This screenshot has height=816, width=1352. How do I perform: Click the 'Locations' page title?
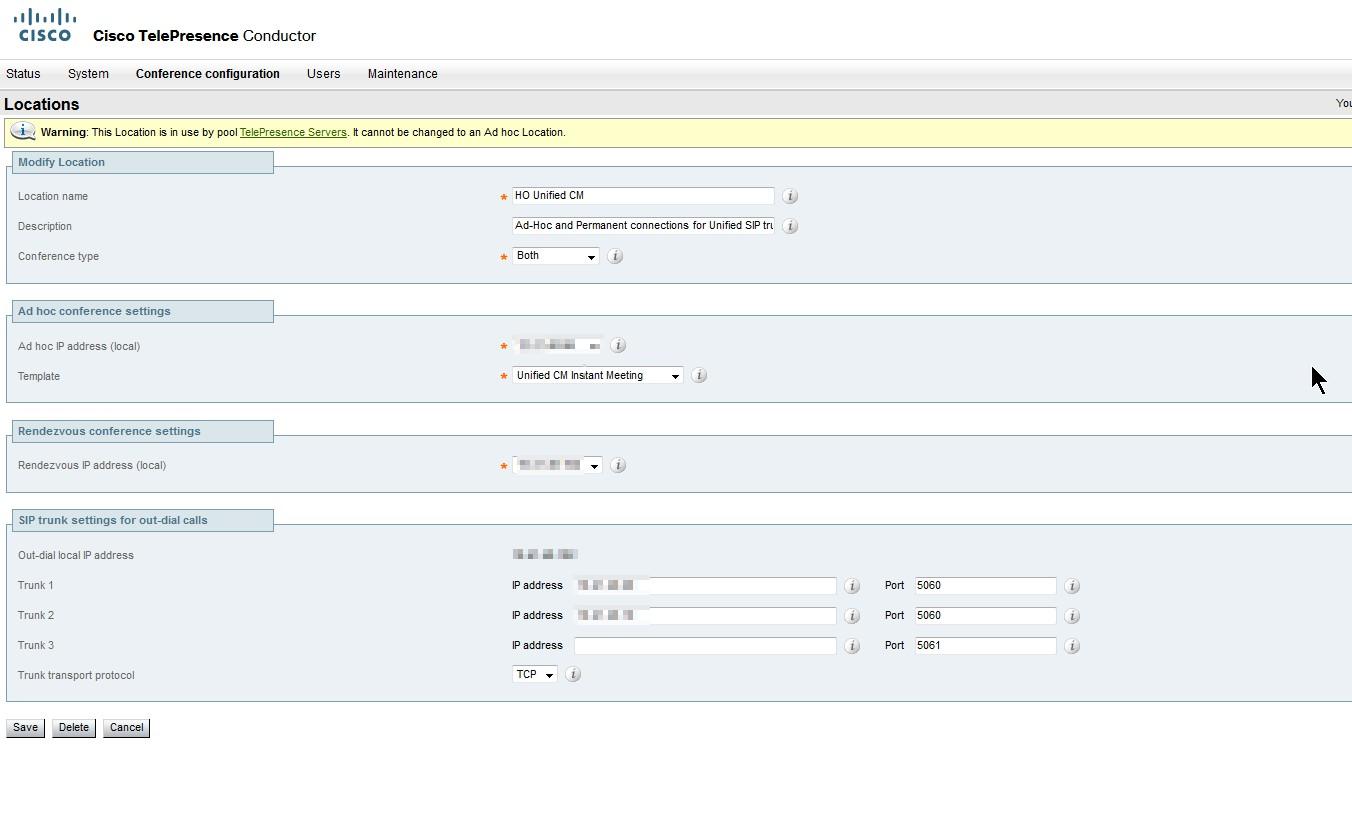coord(42,104)
